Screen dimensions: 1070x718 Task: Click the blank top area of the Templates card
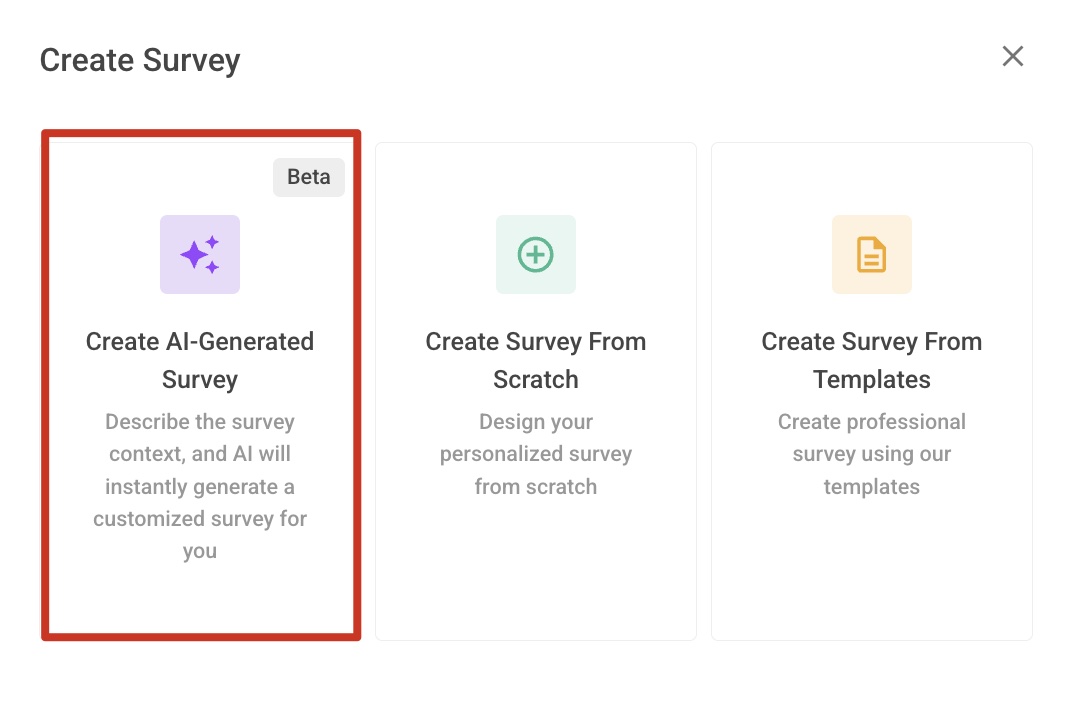pyautogui.click(x=871, y=179)
